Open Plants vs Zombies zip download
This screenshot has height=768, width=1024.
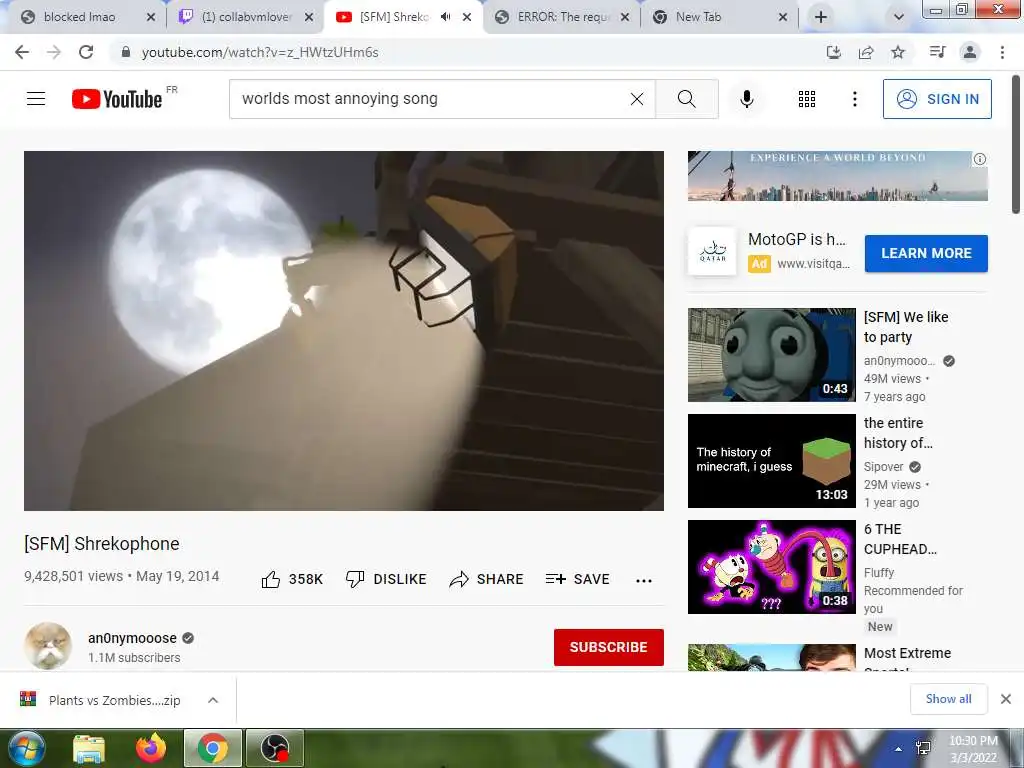coord(114,700)
